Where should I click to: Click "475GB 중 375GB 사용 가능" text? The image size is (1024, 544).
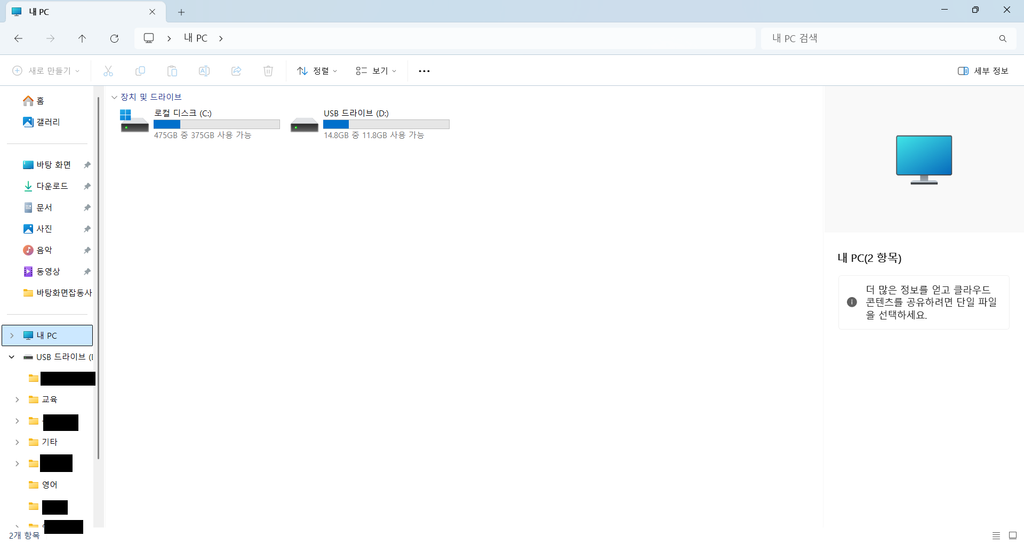pos(202,135)
